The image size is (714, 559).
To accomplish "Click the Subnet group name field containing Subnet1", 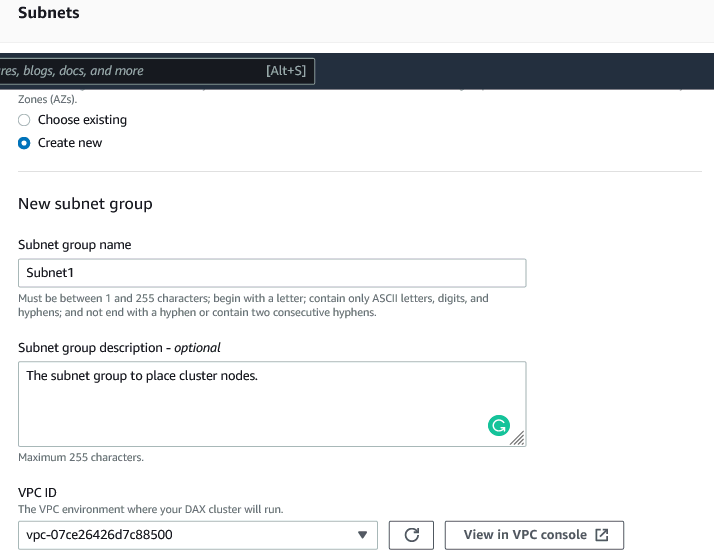I will click(272, 273).
